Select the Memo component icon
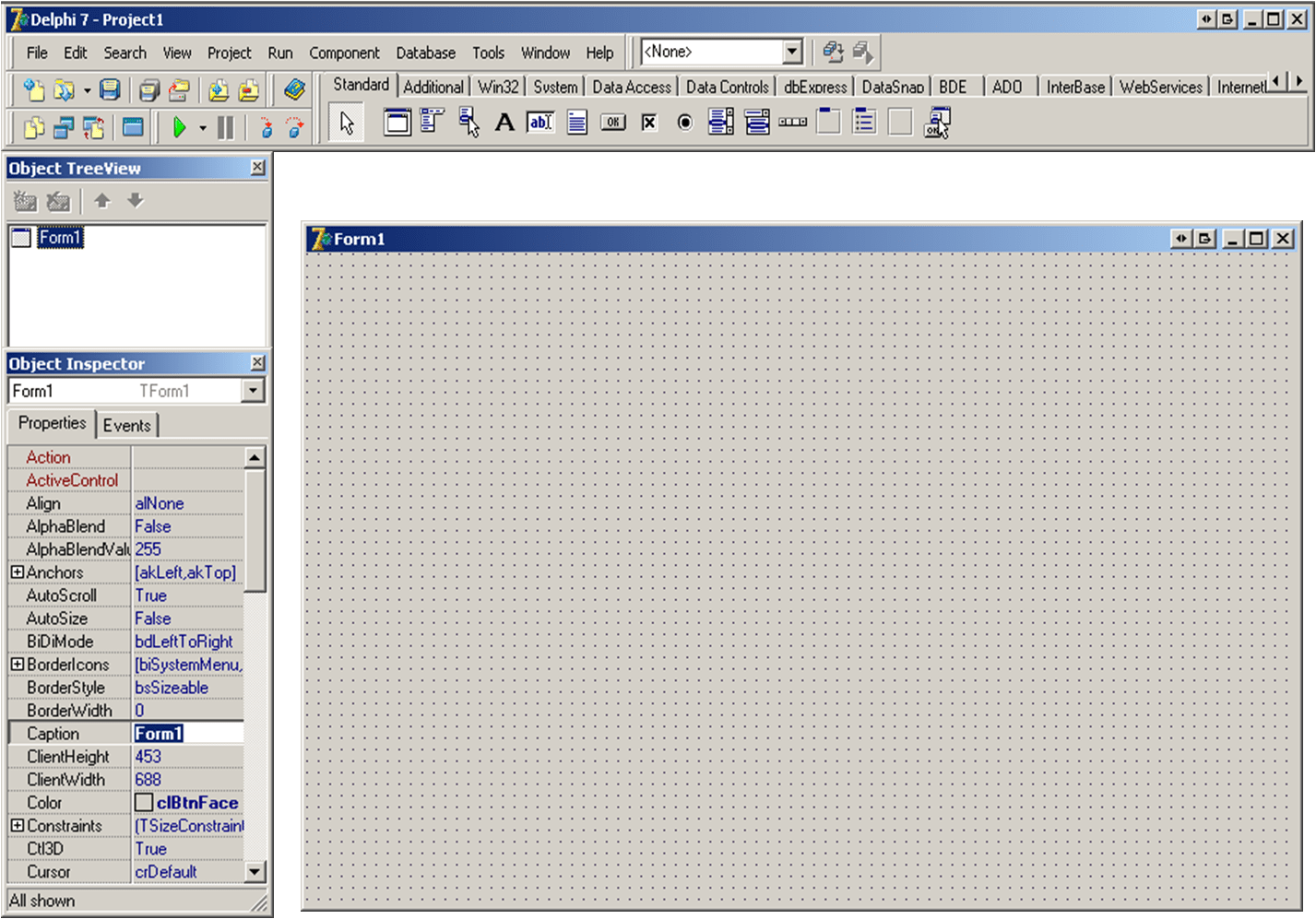This screenshot has height=919, width=1316. point(576,122)
